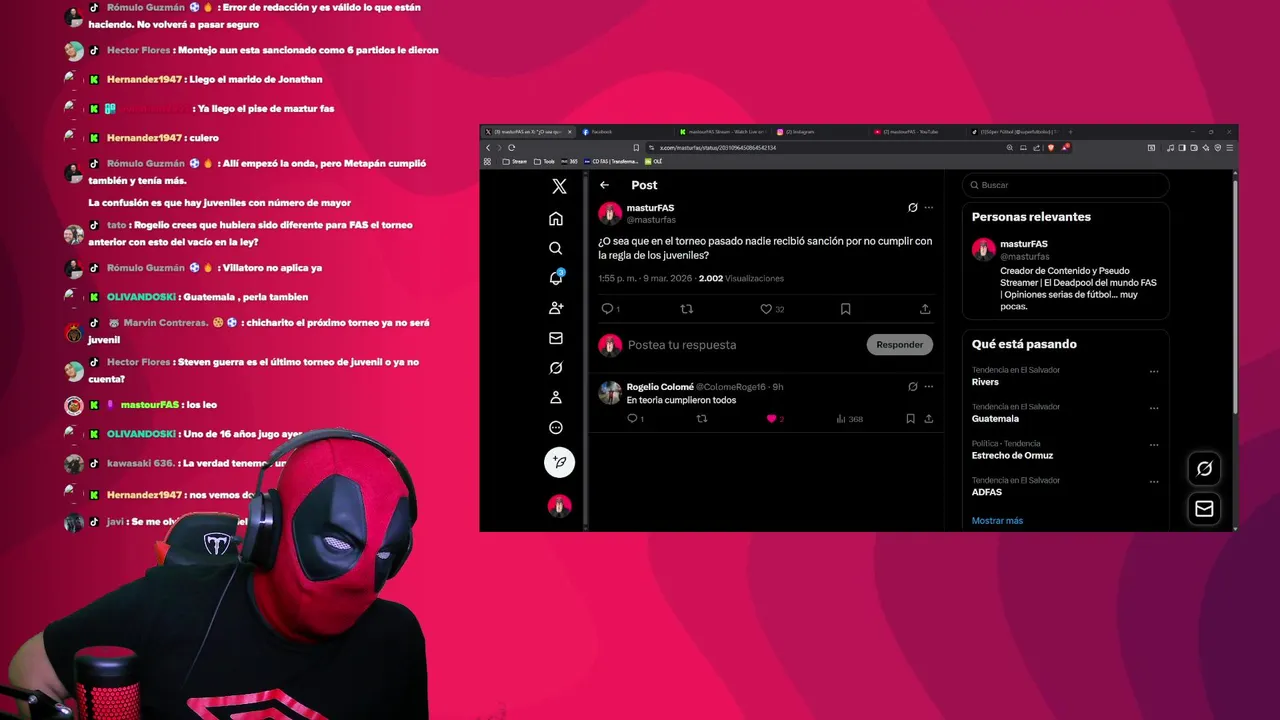Click the browser back arrow

488,148
